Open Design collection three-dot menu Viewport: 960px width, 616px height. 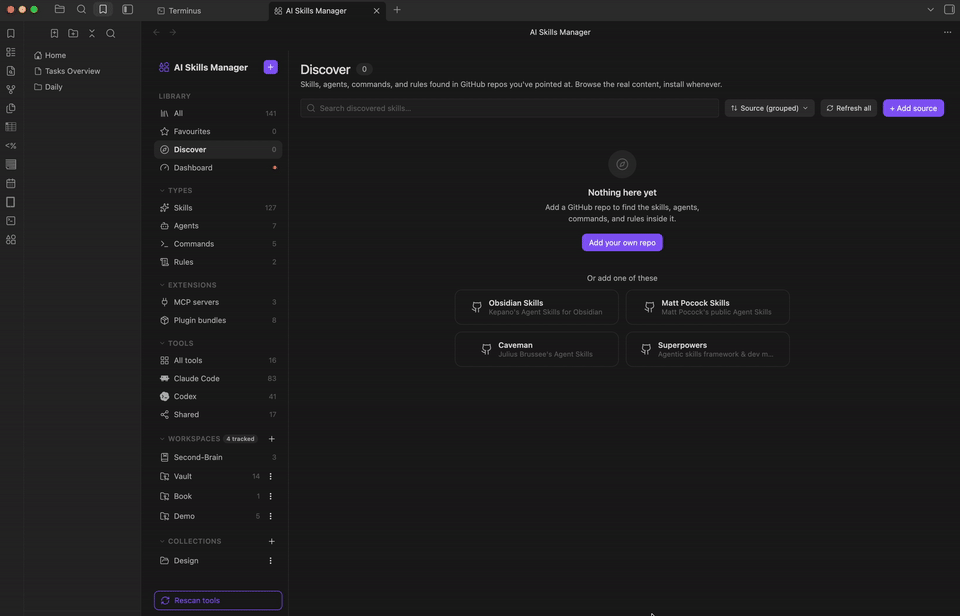coord(271,561)
